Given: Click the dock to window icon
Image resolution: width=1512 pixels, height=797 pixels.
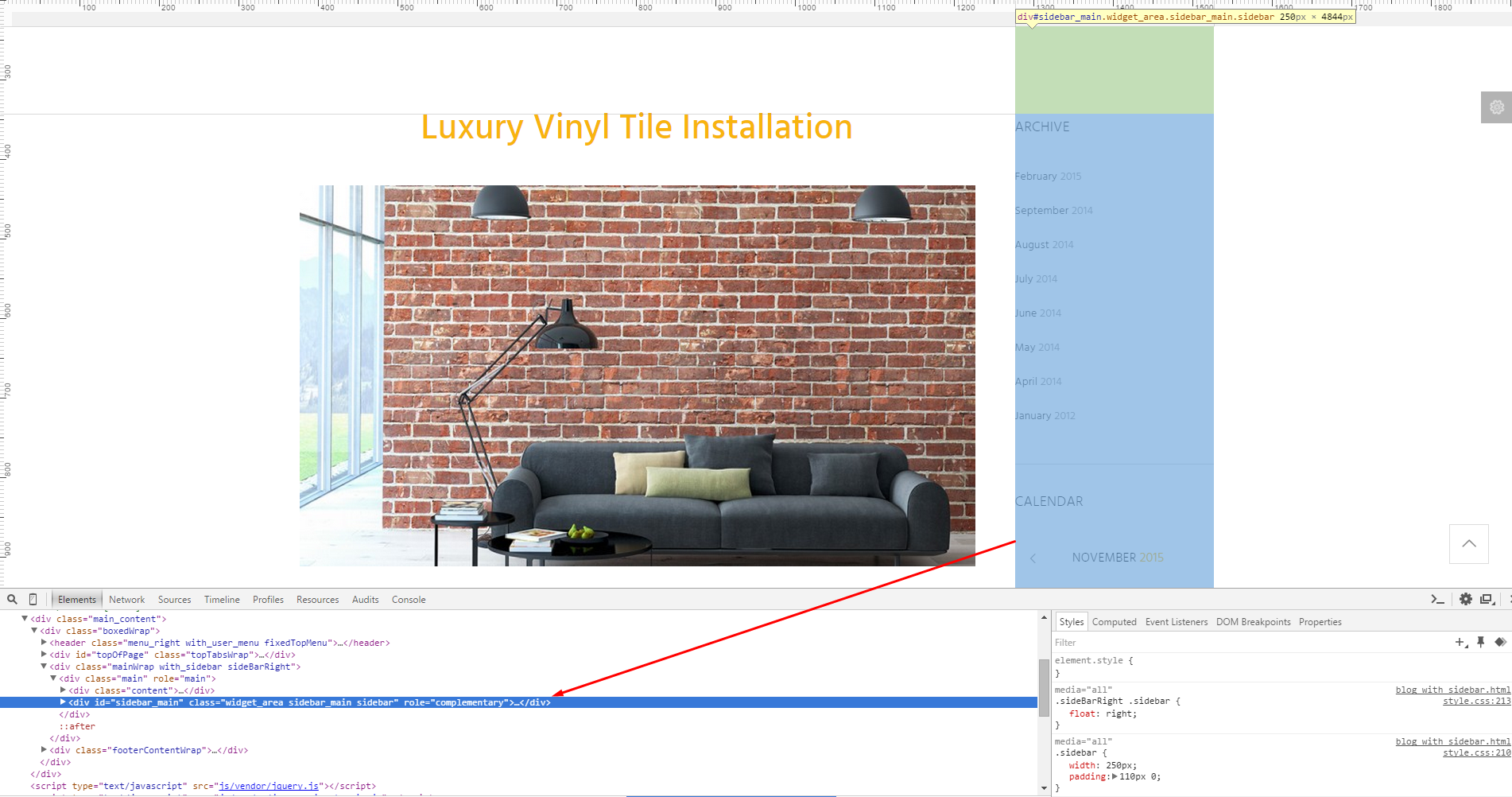Looking at the screenshot, I should [x=1486, y=600].
